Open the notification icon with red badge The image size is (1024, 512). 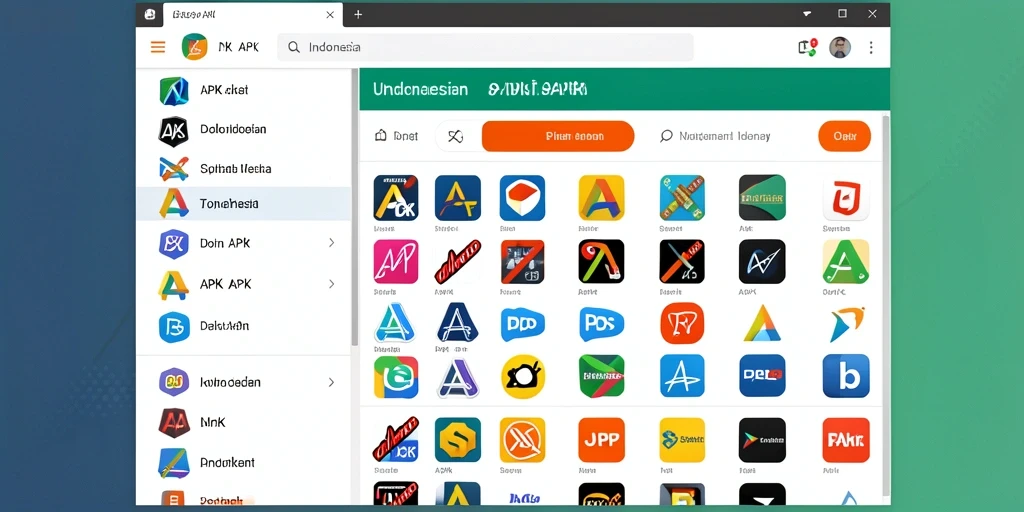pos(808,47)
